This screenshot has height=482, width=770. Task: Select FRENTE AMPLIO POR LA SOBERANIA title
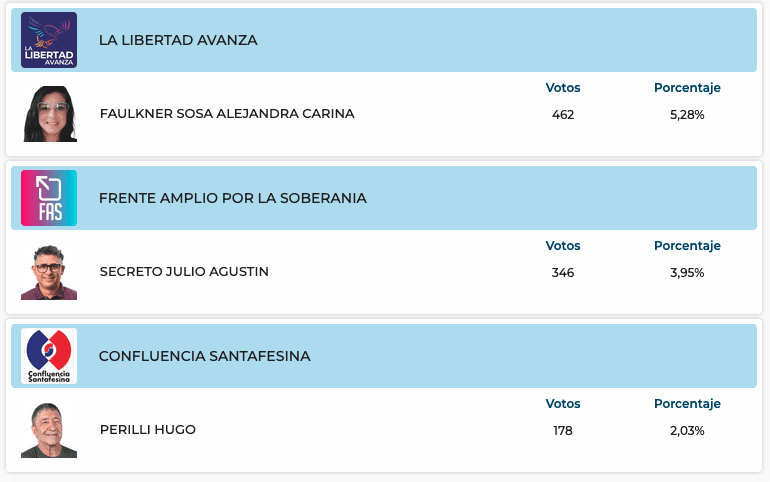pos(232,198)
